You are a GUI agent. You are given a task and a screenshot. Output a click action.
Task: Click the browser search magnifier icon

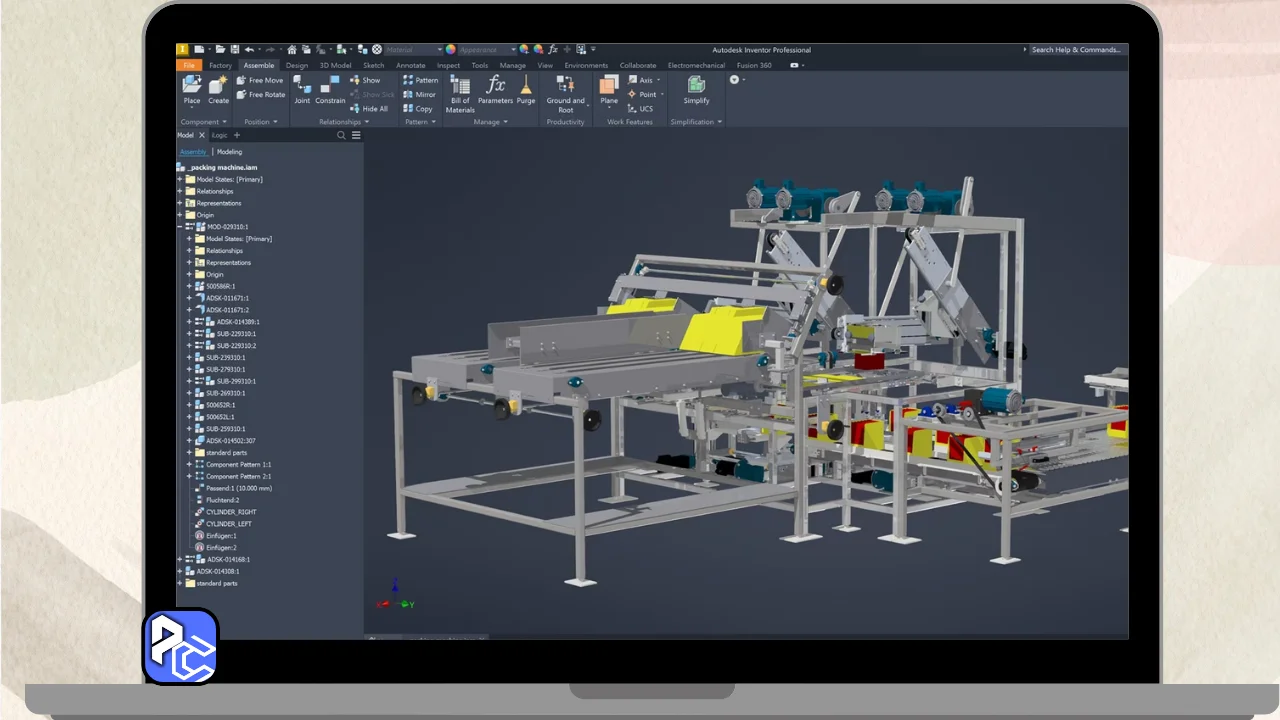341,135
